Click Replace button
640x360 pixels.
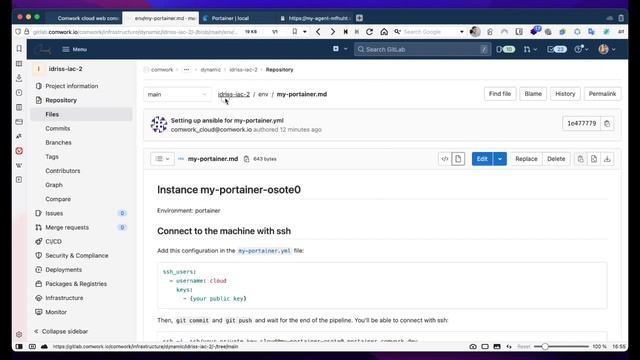tap(526, 159)
